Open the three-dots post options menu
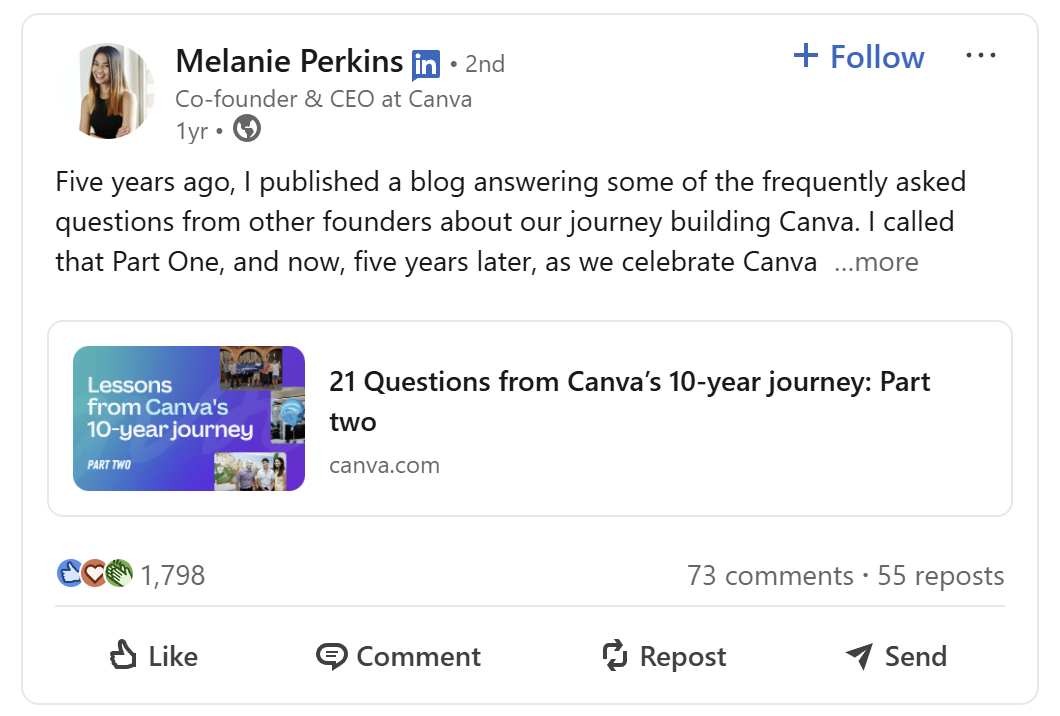The height and width of the screenshot is (716, 1060). coord(981,56)
